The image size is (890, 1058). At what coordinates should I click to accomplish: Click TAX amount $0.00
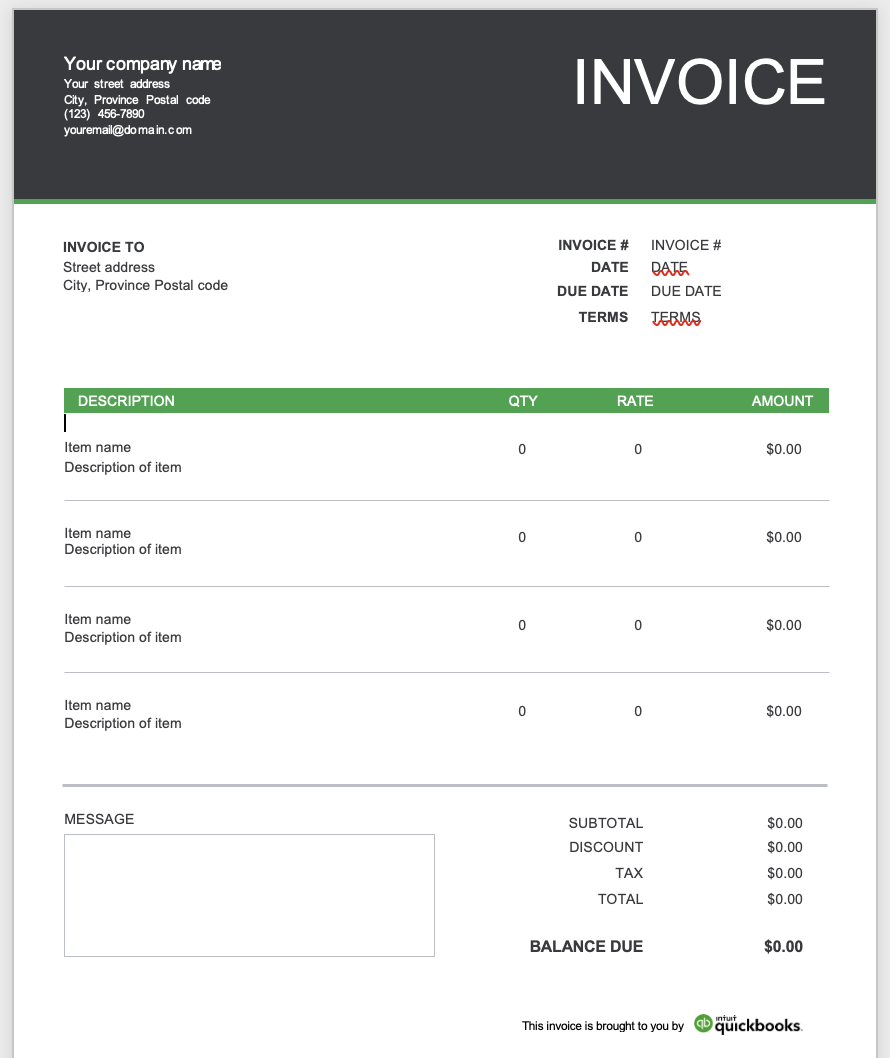click(785, 873)
